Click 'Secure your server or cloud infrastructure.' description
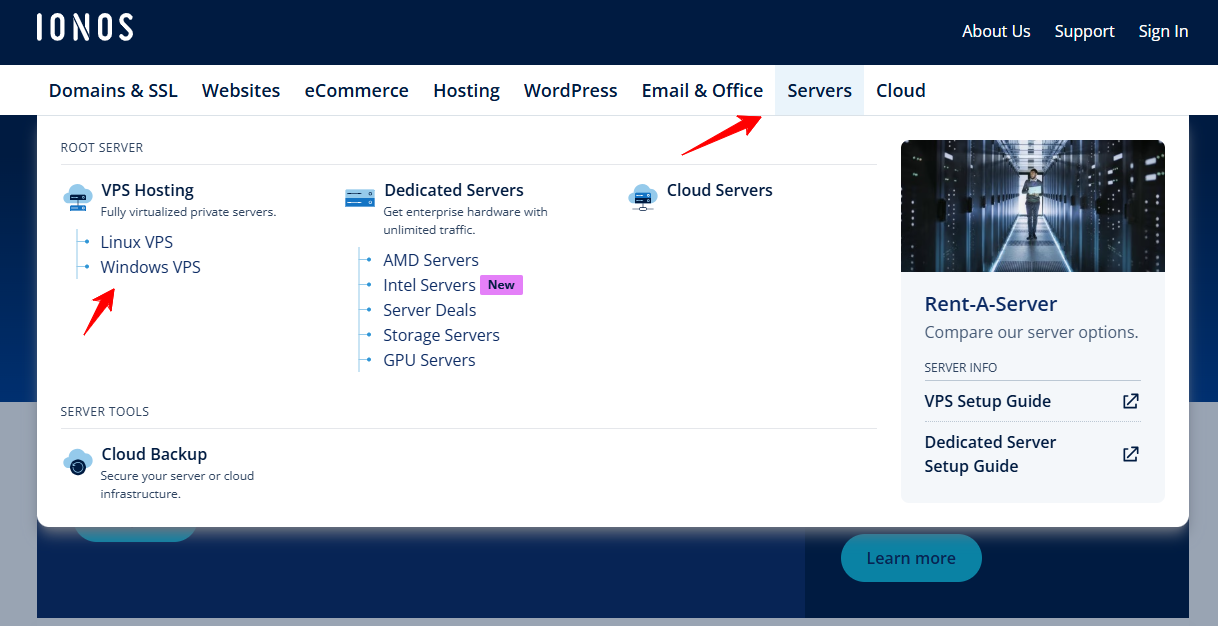This screenshot has height=626, width=1218. pyautogui.click(x=177, y=485)
